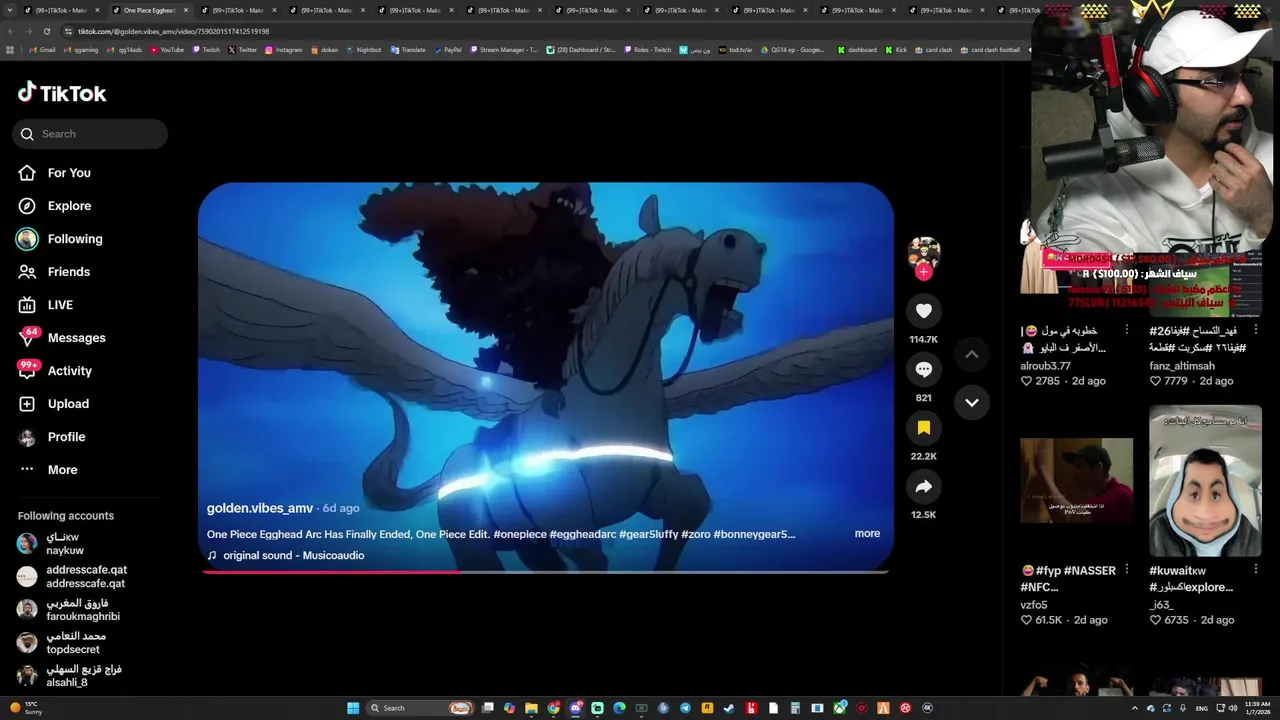Open File Explorer from the taskbar
Screen dimensions: 1280x720
[531, 708]
